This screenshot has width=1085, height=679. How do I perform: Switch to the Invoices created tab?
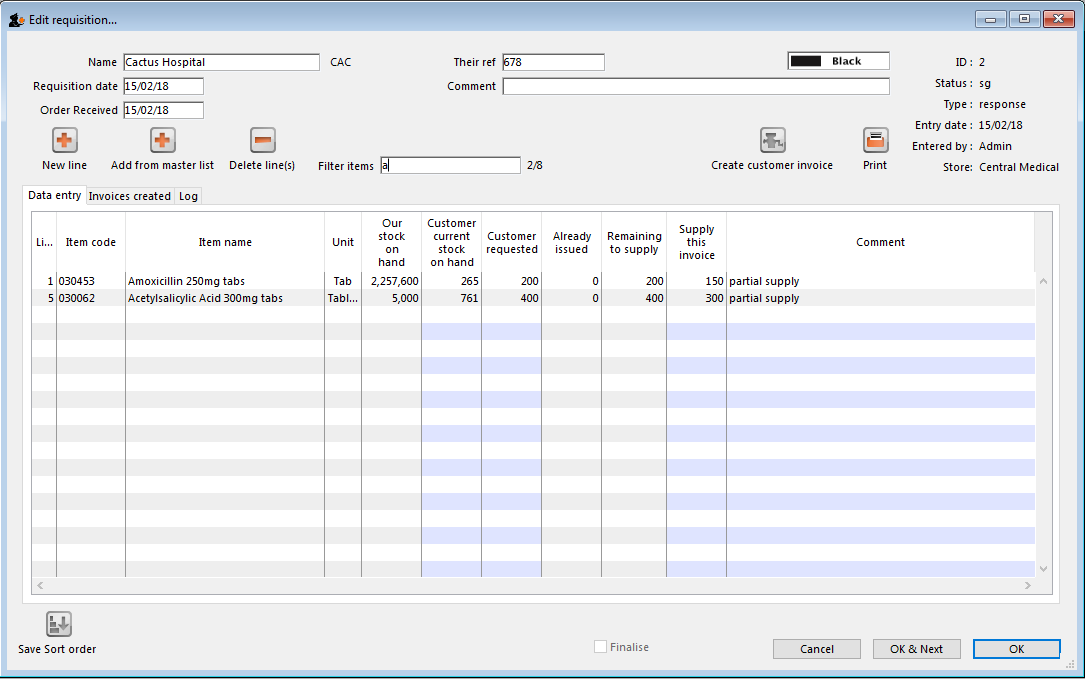(129, 196)
